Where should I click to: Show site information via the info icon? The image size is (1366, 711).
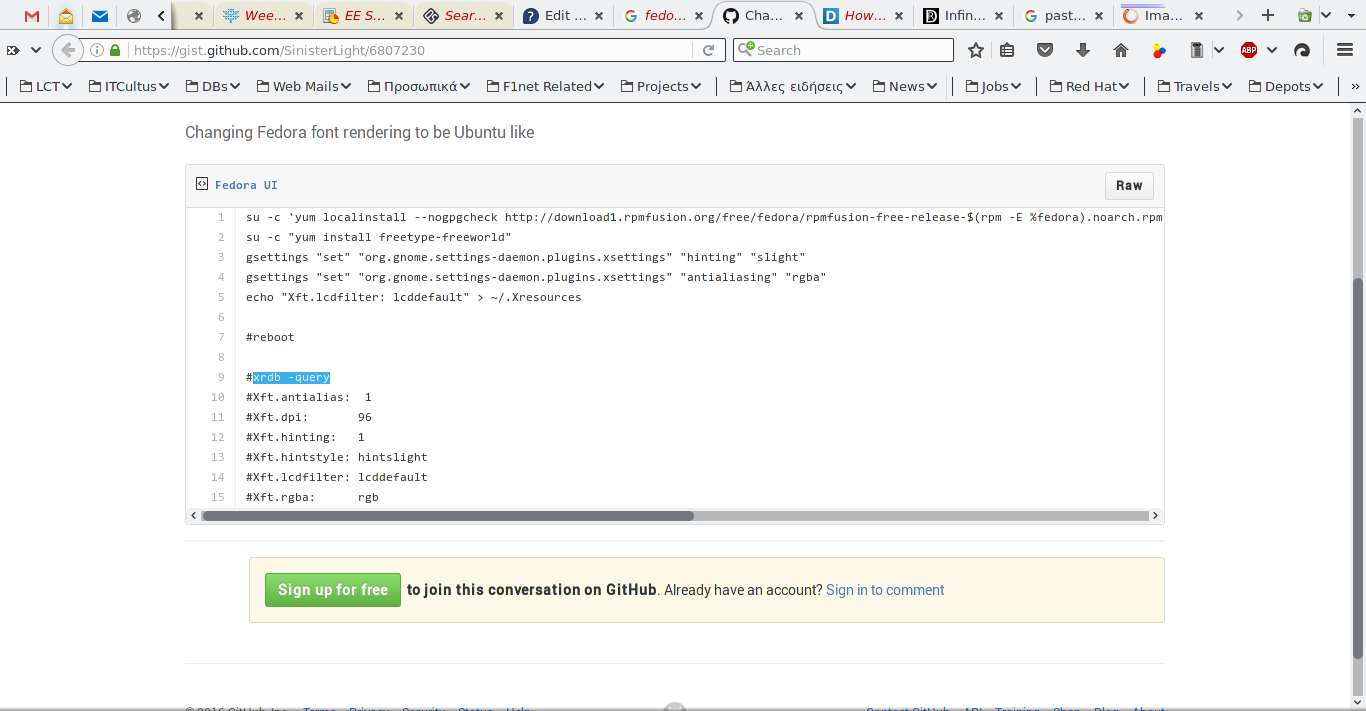[x=97, y=50]
